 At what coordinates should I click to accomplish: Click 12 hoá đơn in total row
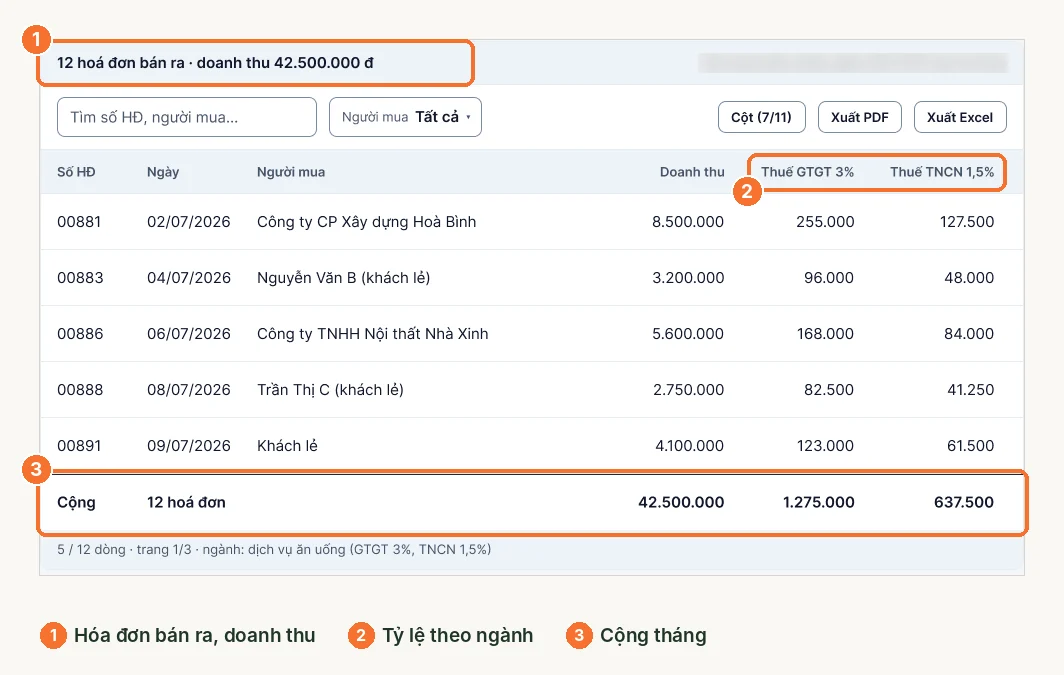[x=186, y=503]
